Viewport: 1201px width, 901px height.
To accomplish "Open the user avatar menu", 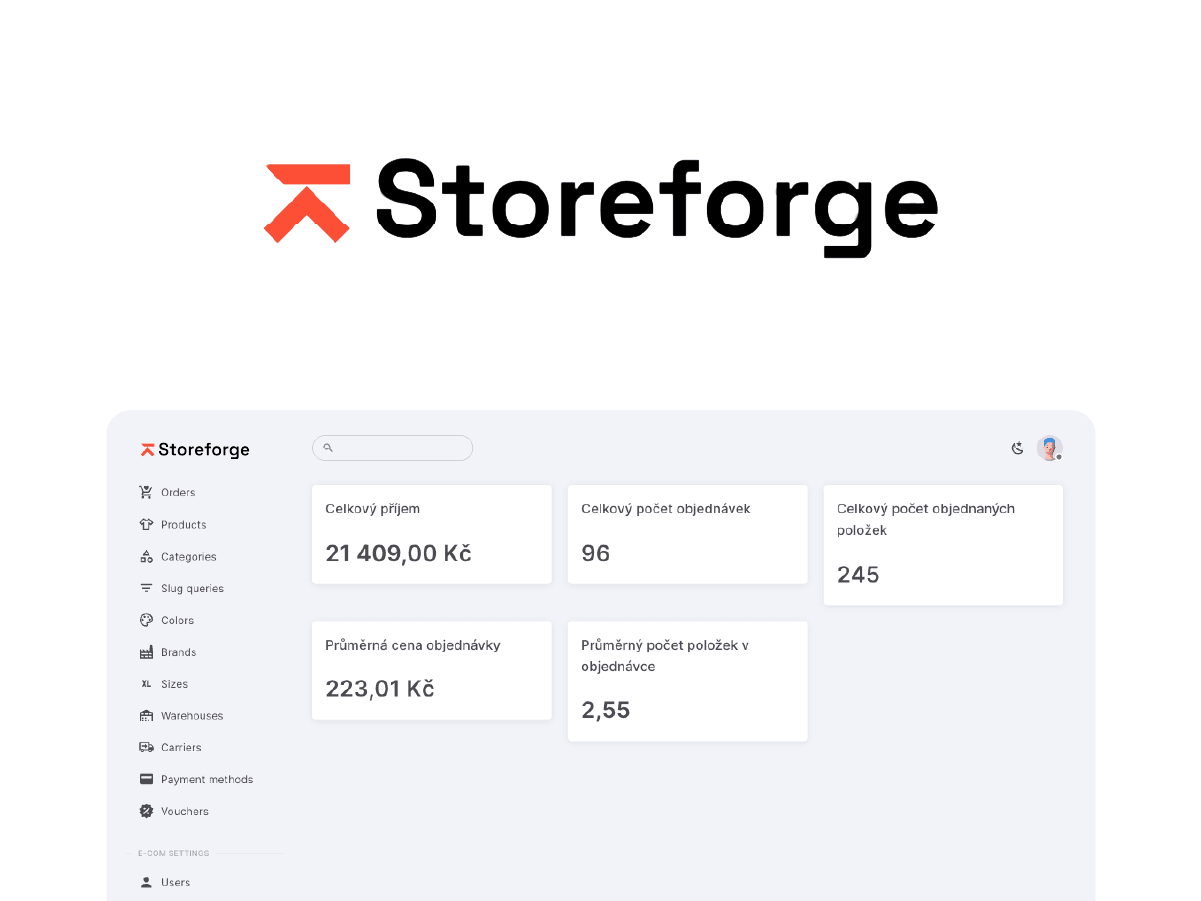I will click(1049, 448).
